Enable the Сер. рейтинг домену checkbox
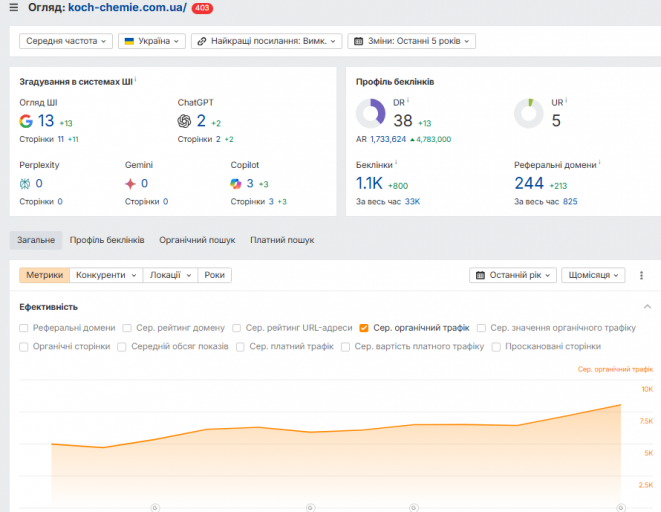The image size is (661, 512). click(127, 328)
